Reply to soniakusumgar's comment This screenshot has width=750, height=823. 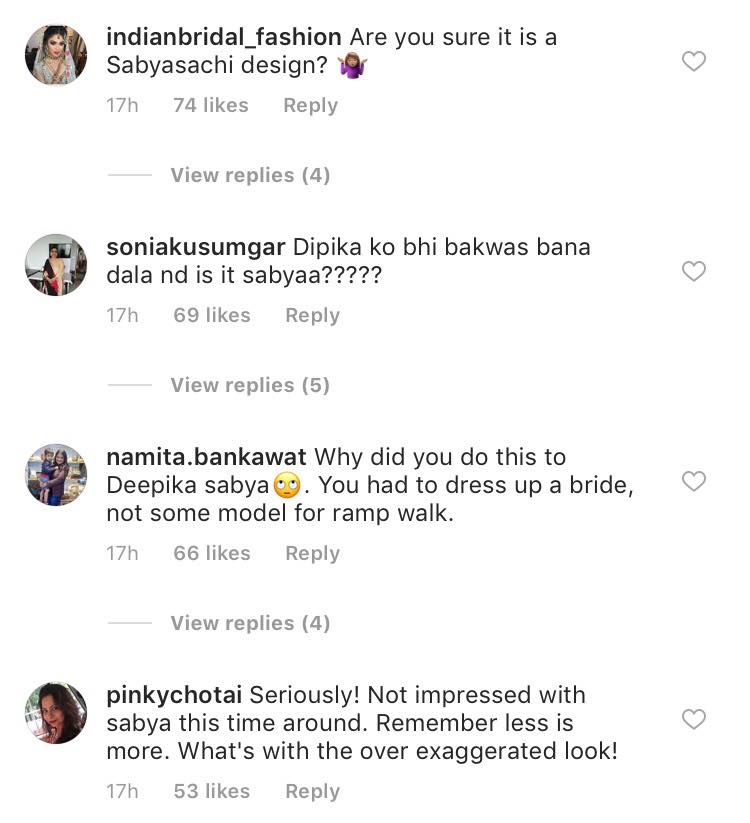click(312, 315)
